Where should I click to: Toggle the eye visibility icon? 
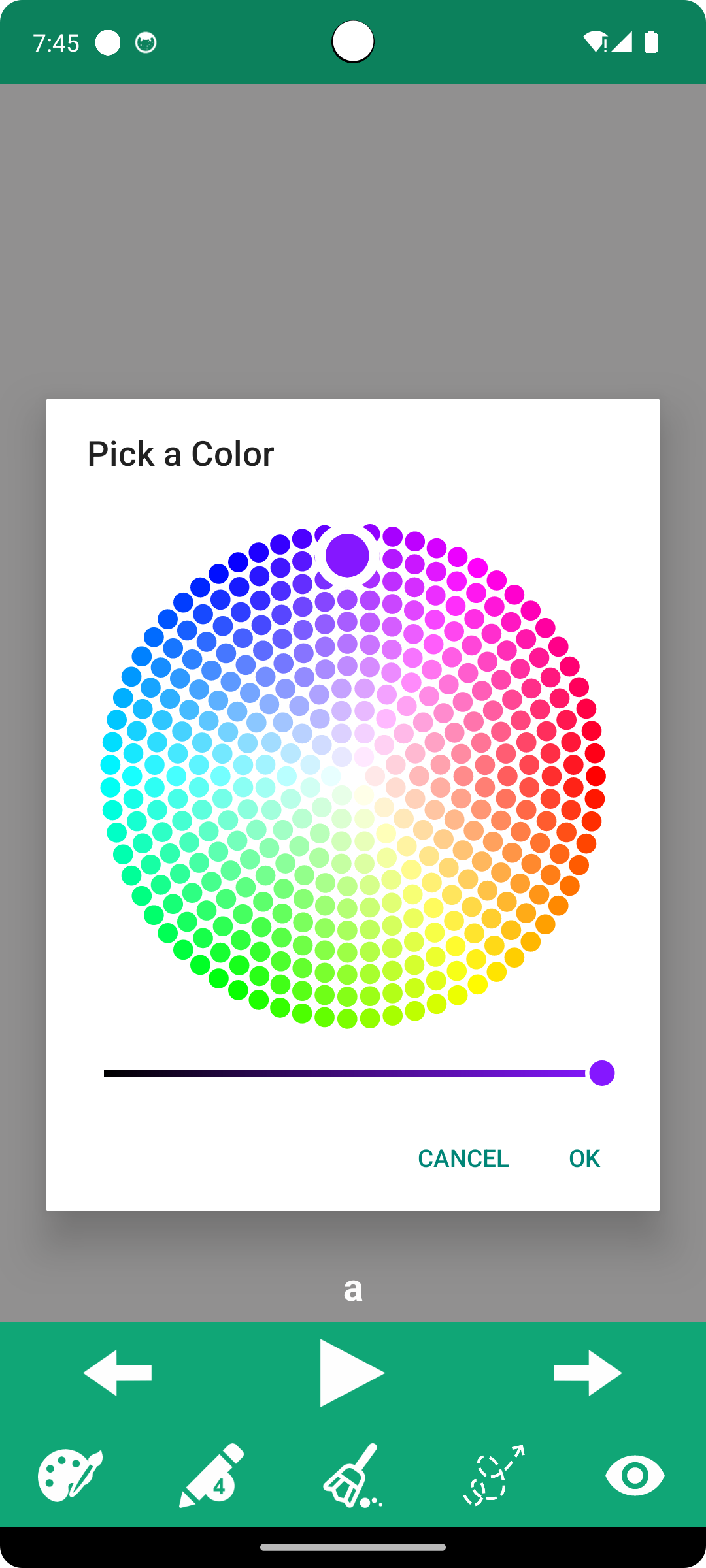635,1475
